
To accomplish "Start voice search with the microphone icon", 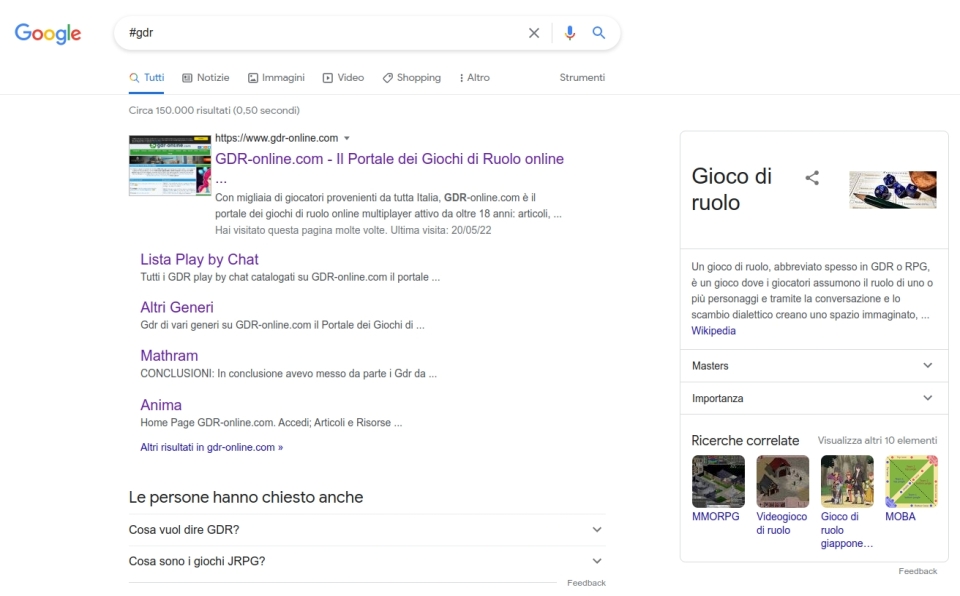I will coord(569,33).
